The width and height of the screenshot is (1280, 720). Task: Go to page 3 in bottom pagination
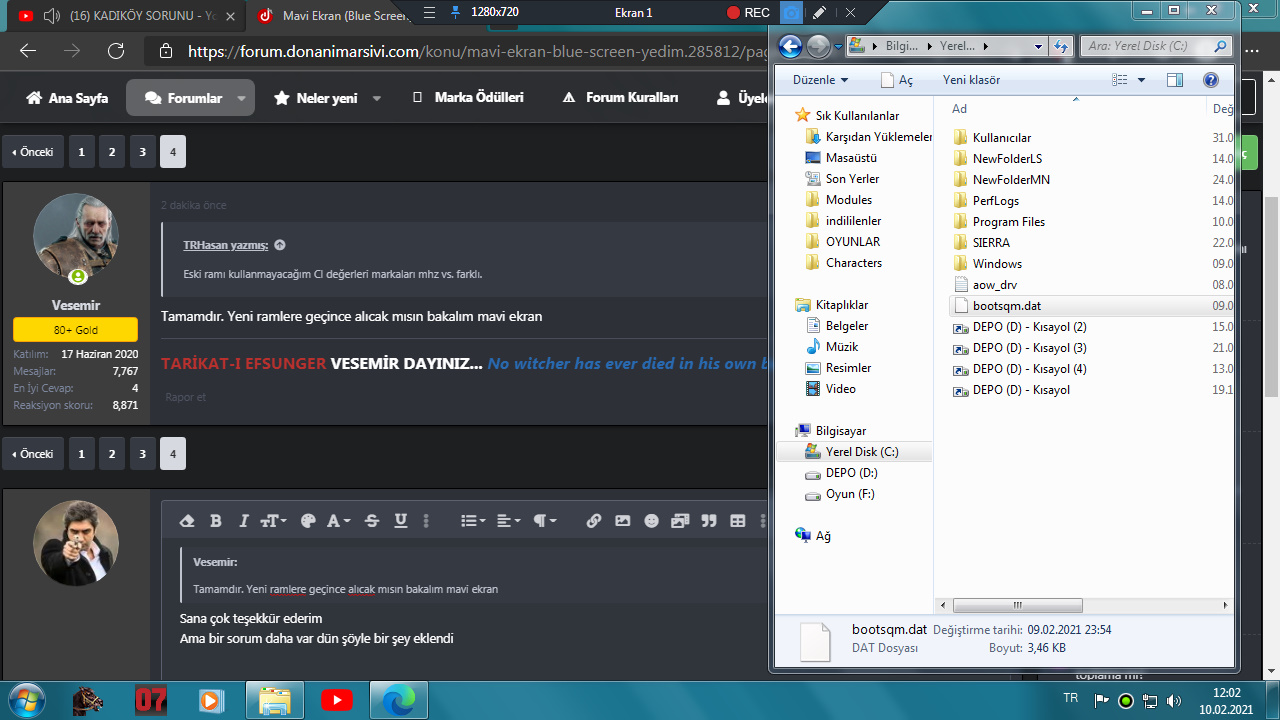143,454
